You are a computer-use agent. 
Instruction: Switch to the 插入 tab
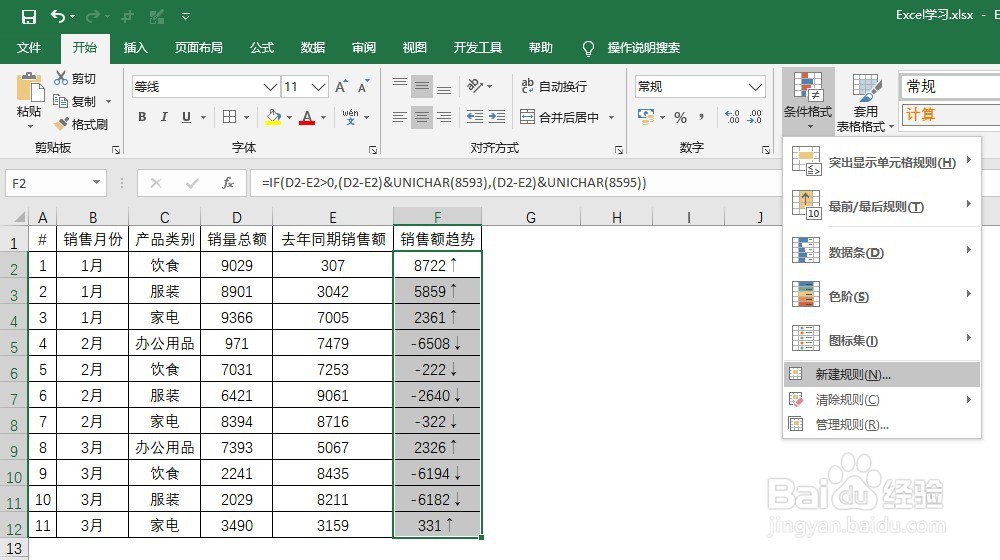(135, 48)
